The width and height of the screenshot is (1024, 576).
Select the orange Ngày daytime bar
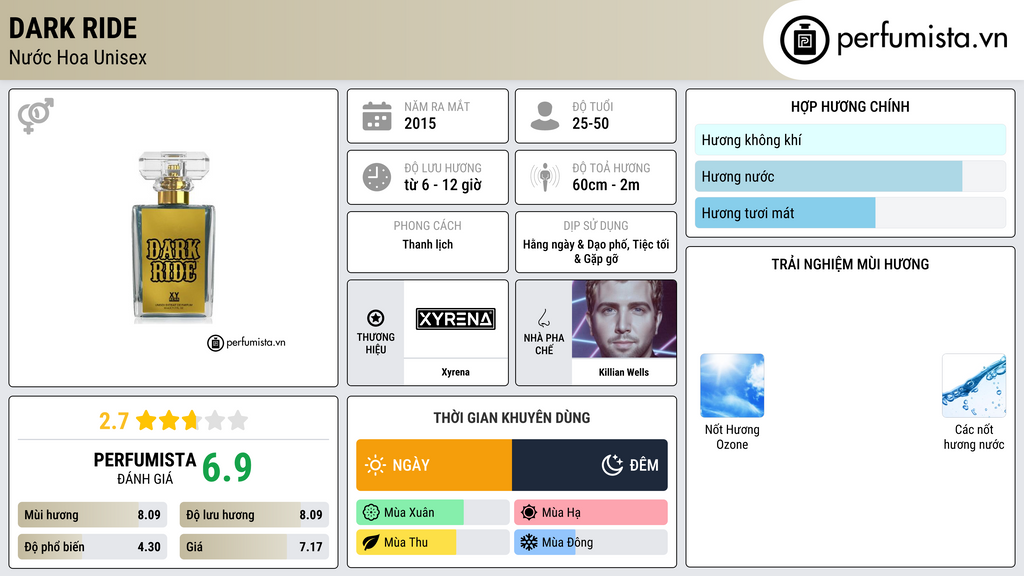(434, 465)
